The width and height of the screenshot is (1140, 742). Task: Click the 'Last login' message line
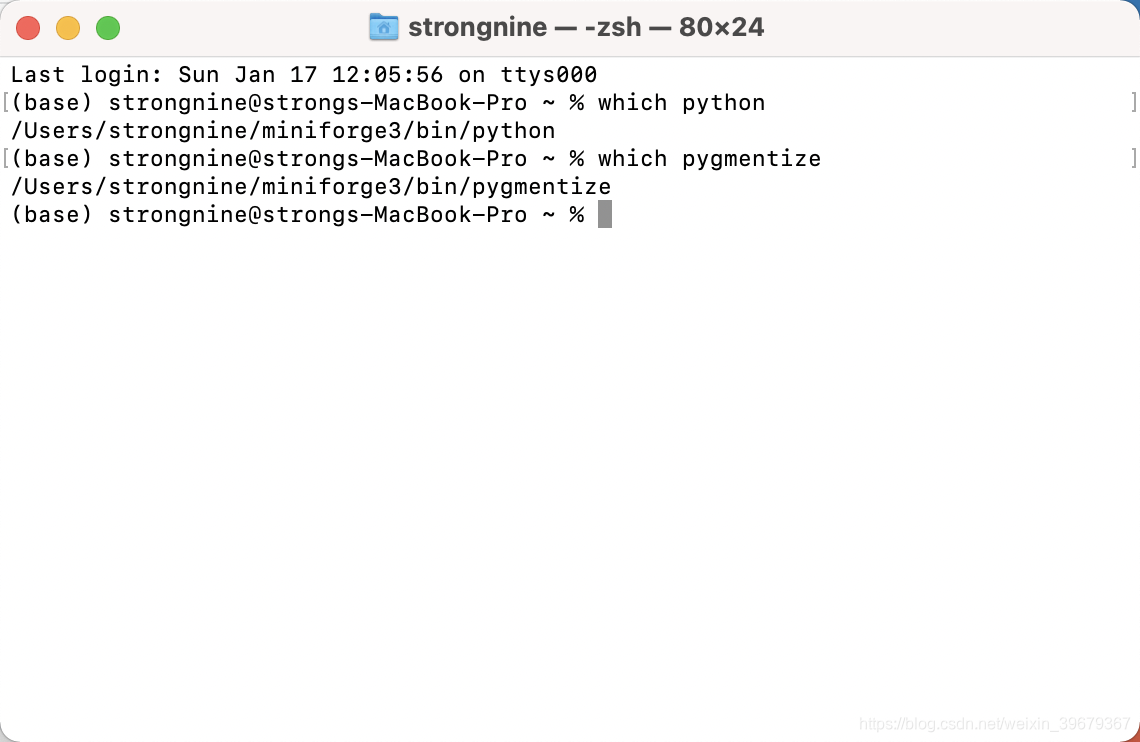(300, 74)
